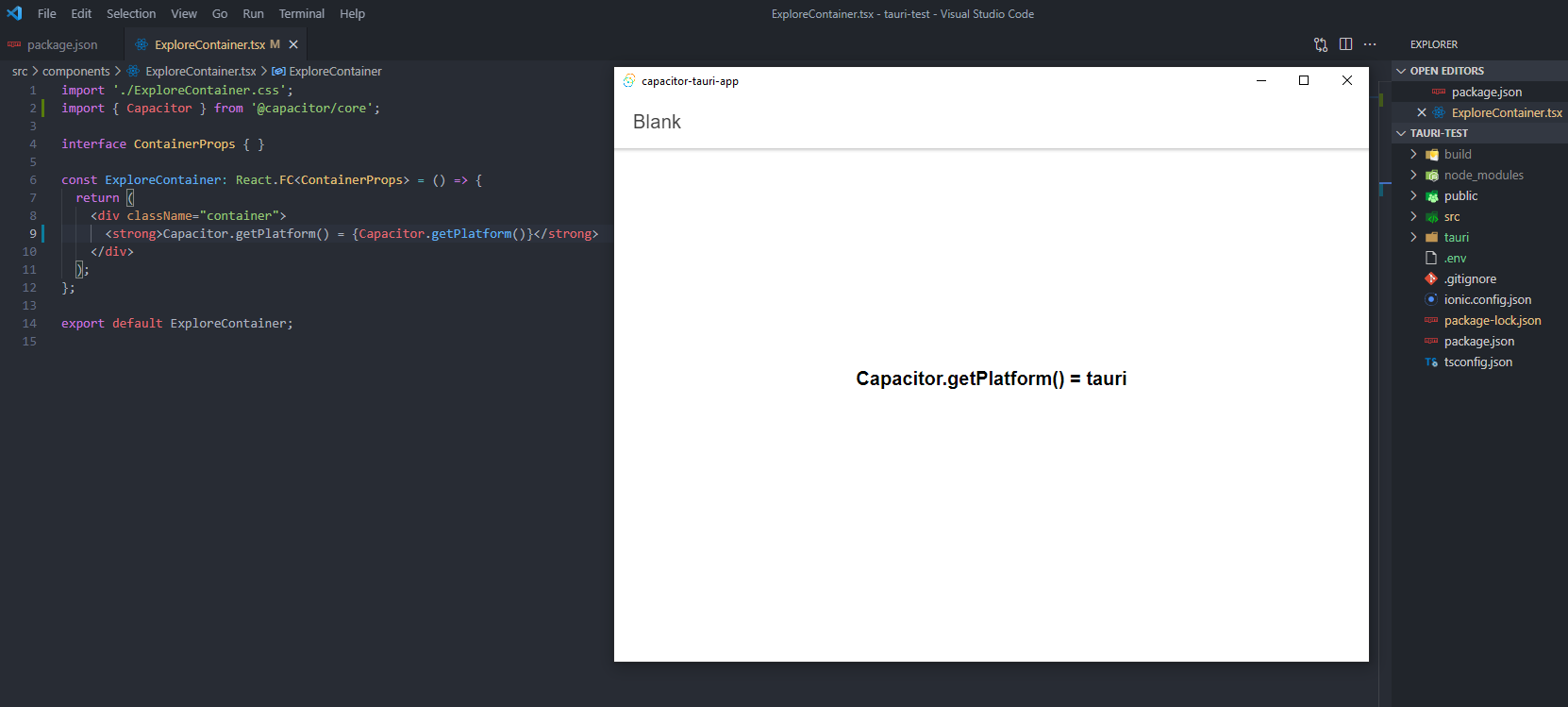Image resolution: width=1568 pixels, height=707 pixels.
Task: Click the VS Code logo icon
Action: click(14, 13)
